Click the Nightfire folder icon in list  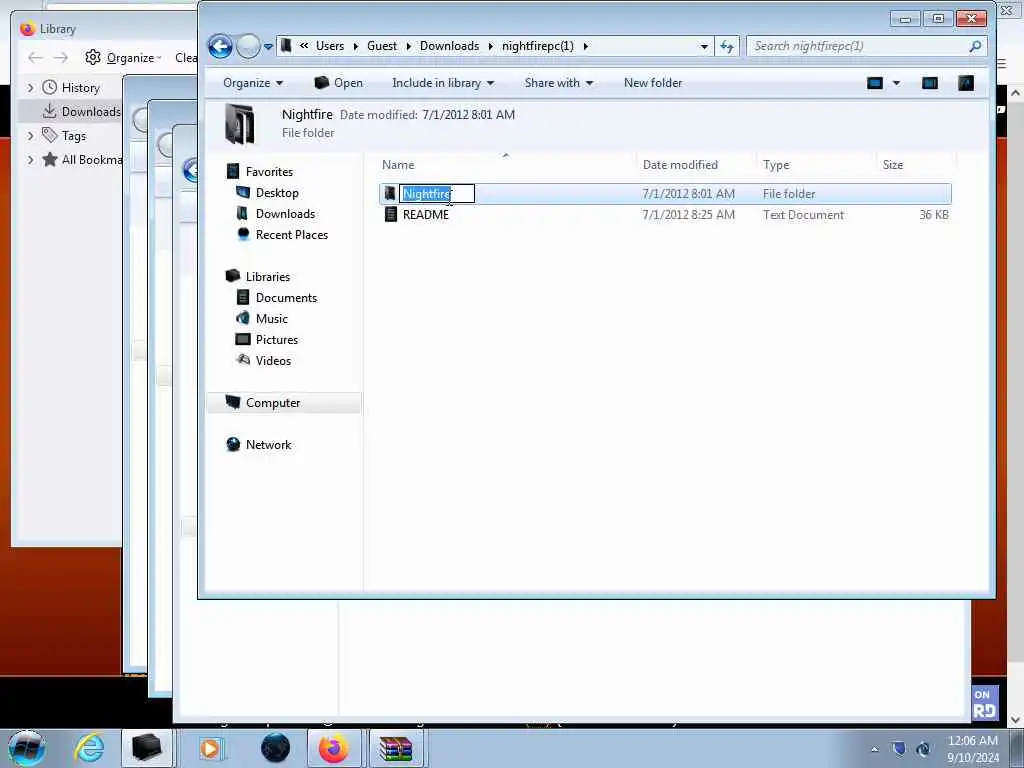[390, 193]
